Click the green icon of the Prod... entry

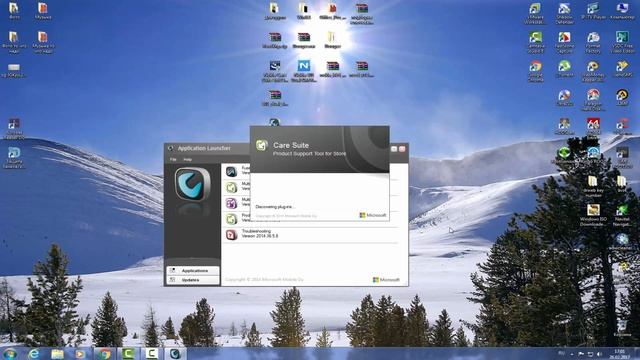[231, 219]
